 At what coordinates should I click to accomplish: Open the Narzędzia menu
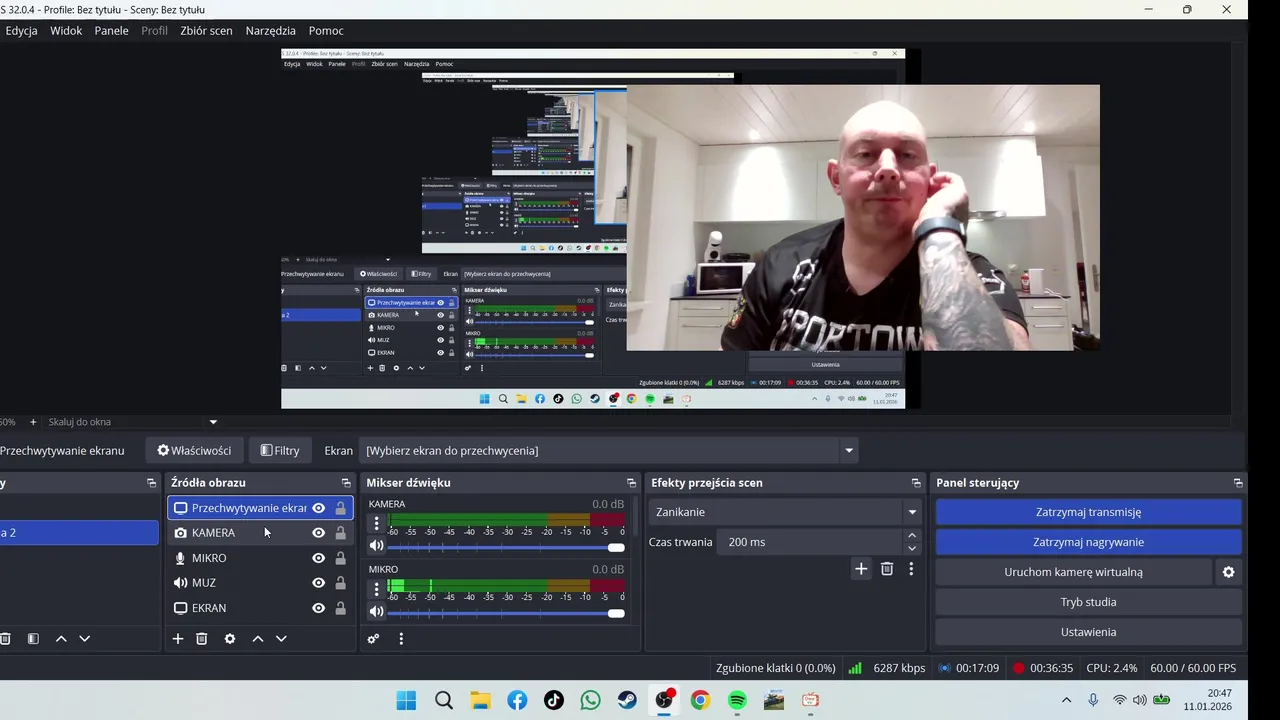click(x=270, y=31)
